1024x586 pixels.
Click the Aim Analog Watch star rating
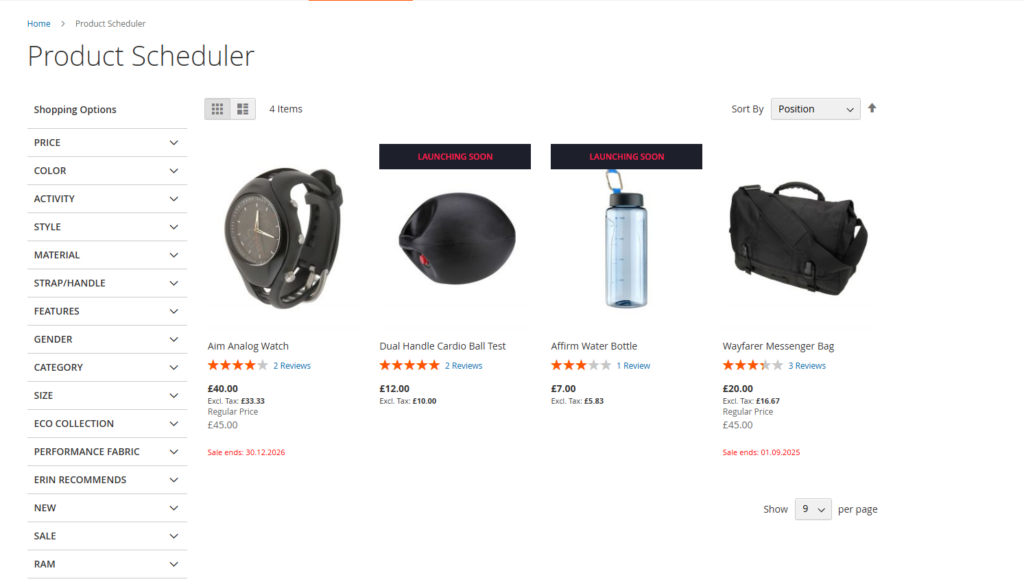point(238,365)
